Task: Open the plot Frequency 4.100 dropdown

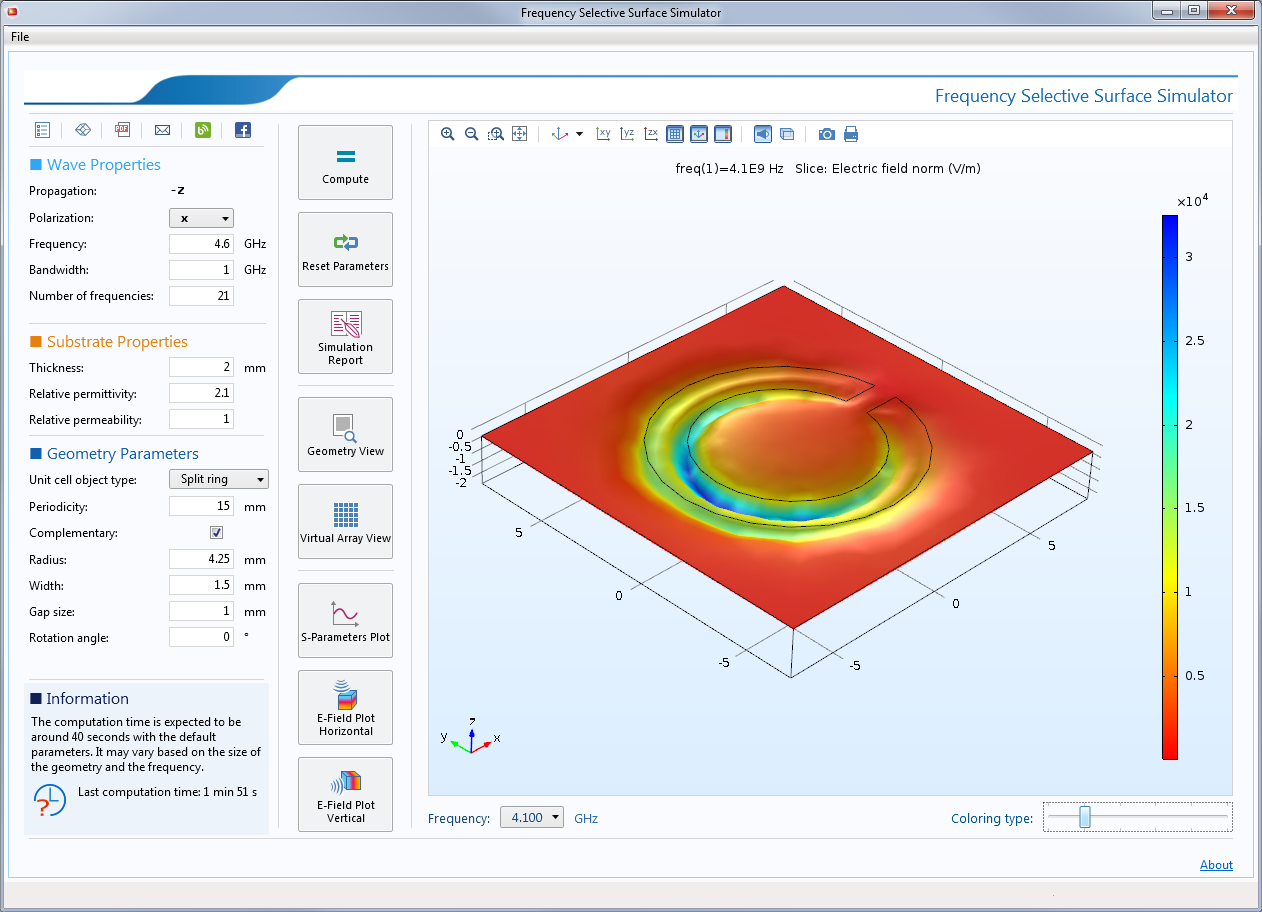Action: click(532, 818)
